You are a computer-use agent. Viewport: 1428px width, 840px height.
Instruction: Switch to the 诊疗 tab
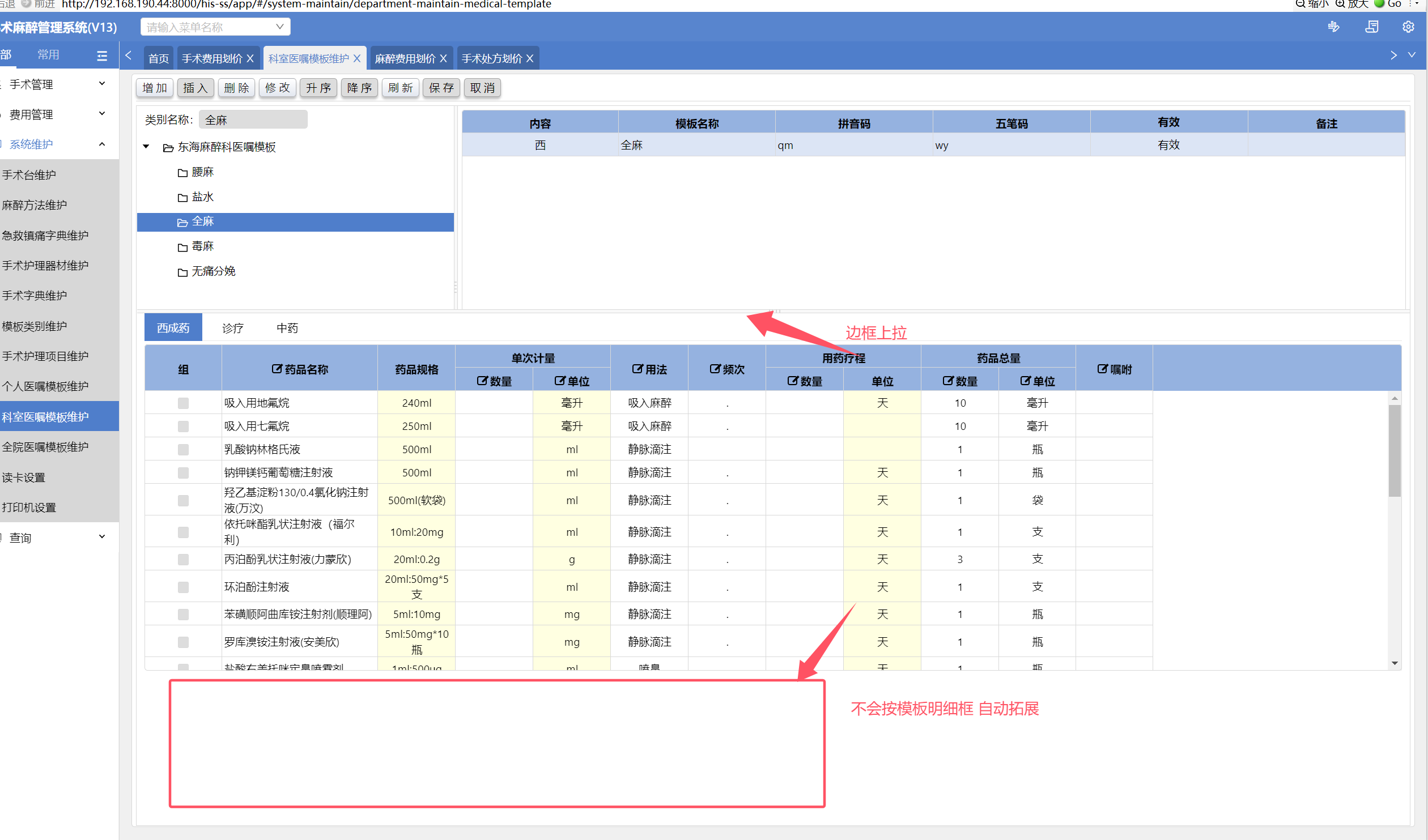[x=232, y=328]
